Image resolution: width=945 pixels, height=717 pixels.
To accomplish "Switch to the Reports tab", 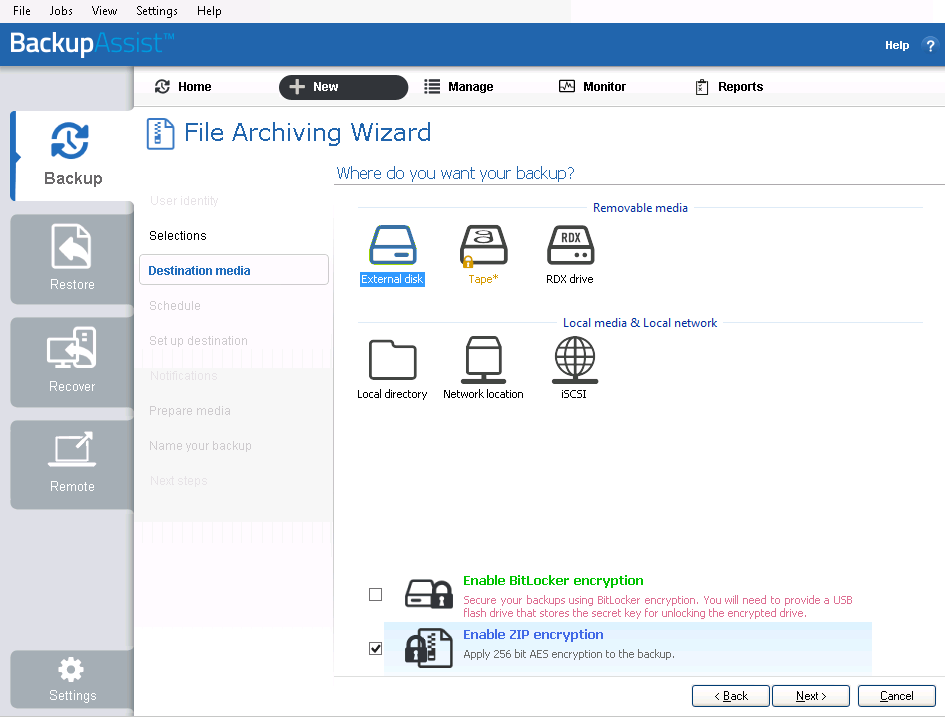I will 729,87.
